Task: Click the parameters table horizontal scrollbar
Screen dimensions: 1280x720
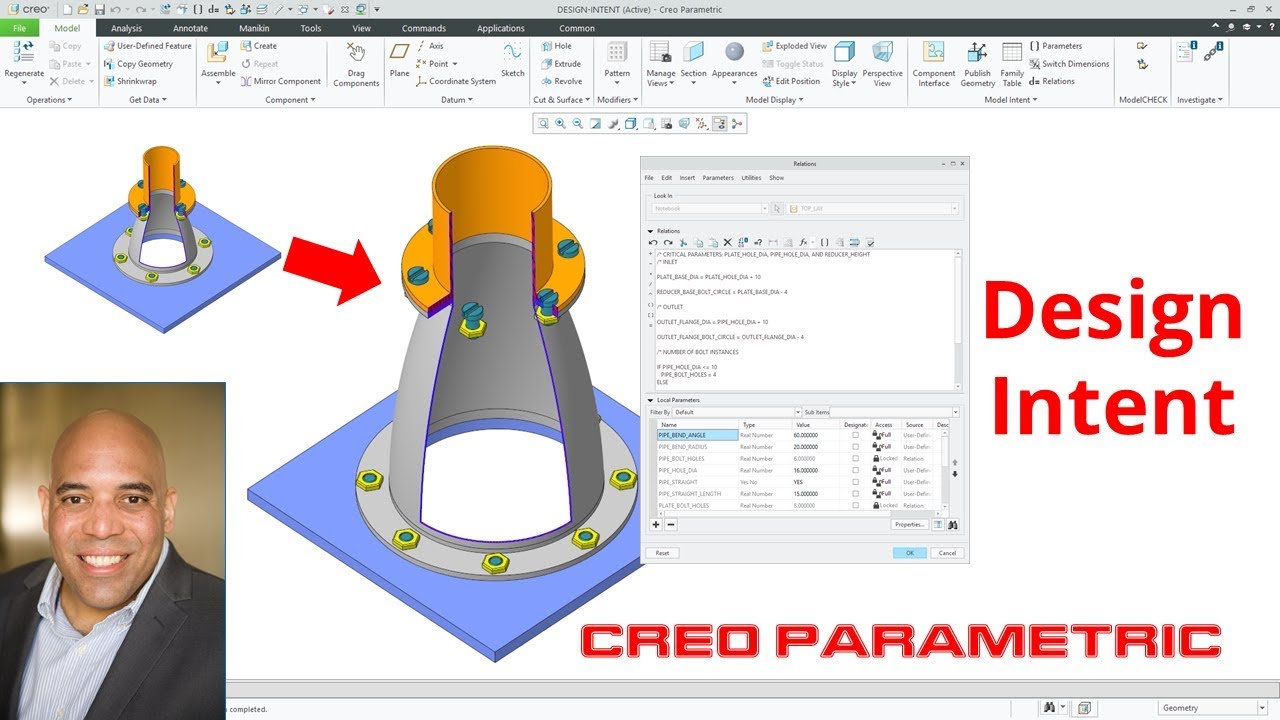Action: (797, 513)
